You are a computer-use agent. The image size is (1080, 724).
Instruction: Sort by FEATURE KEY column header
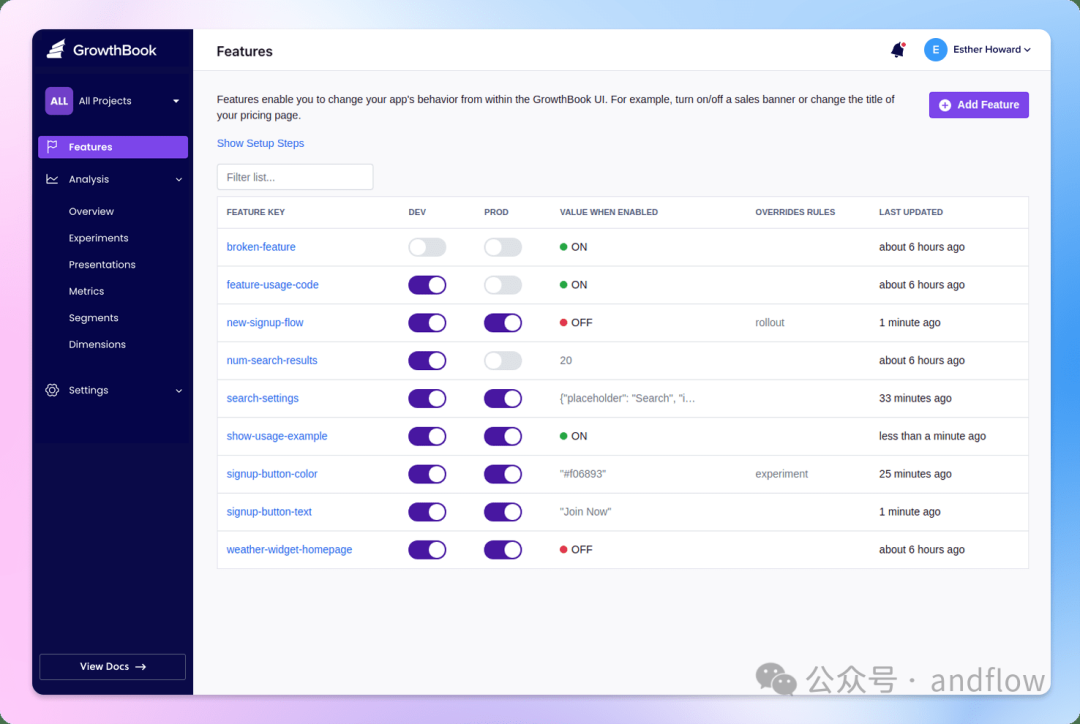pyautogui.click(x=256, y=212)
